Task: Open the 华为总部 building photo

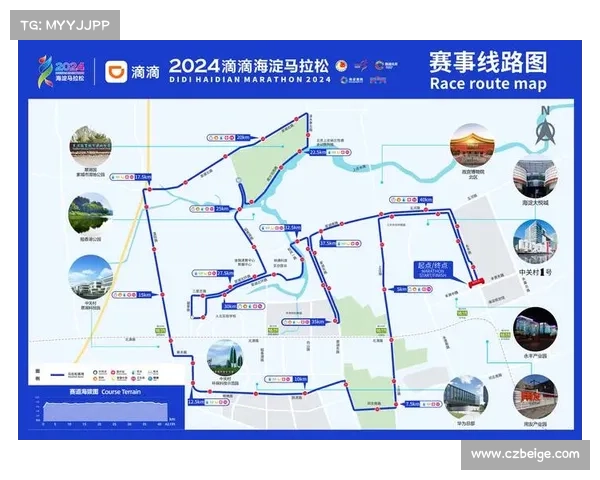Action: tap(466, 398)
